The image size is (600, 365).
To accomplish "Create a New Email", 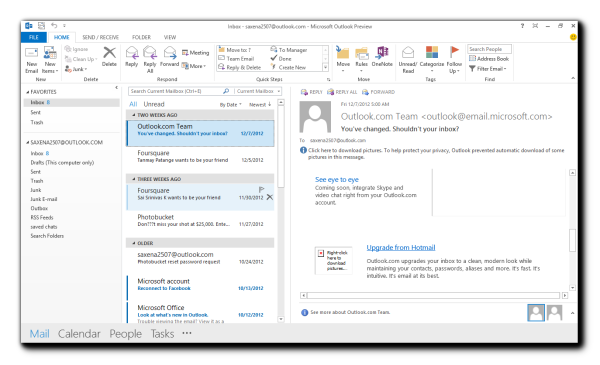I will point(31,60).
